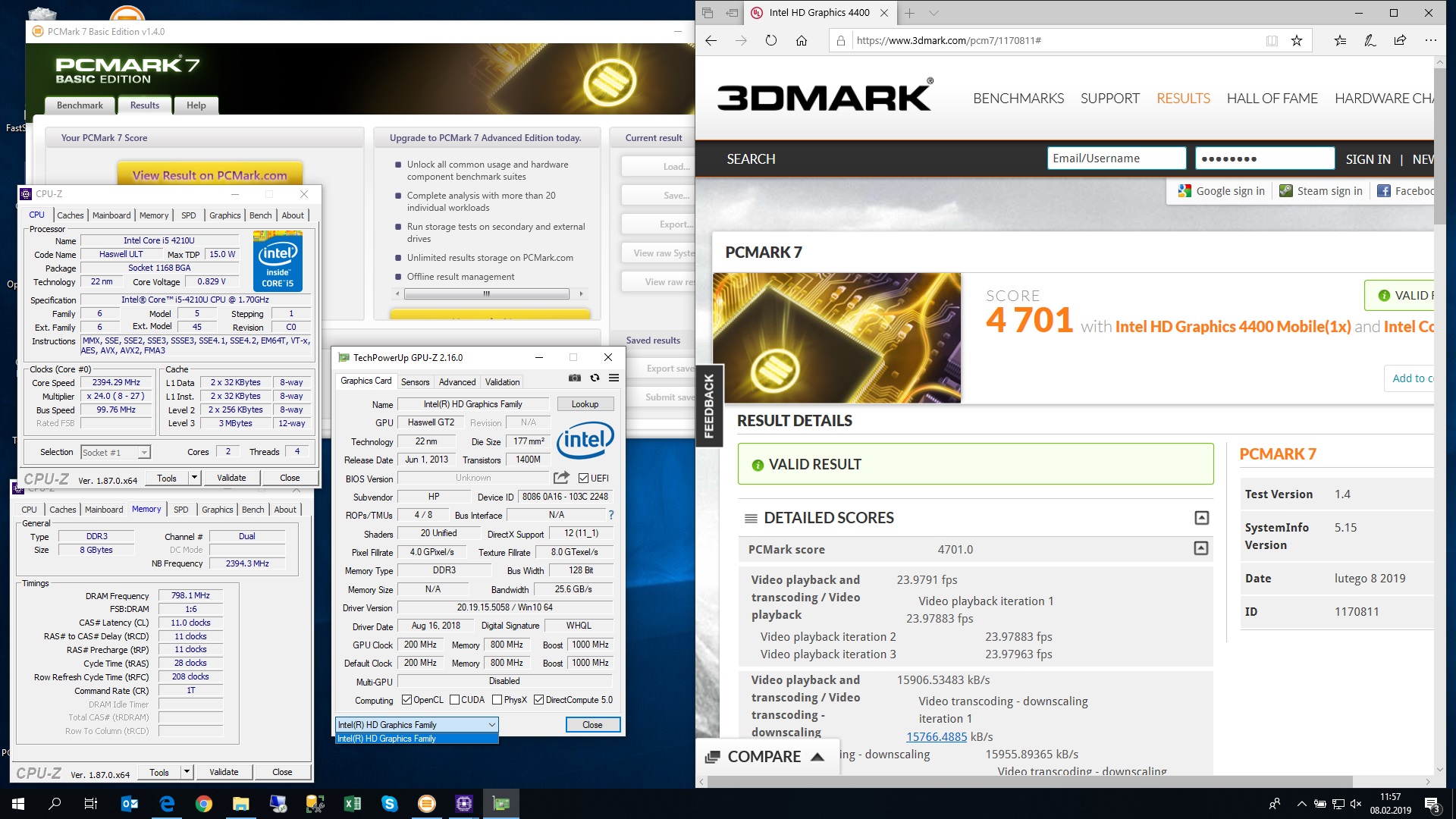Image resolution: width=1456 pixels, height=819 pixels.
Task: Open the GPU-Z hamburger menu
Action: click(613, 378)
